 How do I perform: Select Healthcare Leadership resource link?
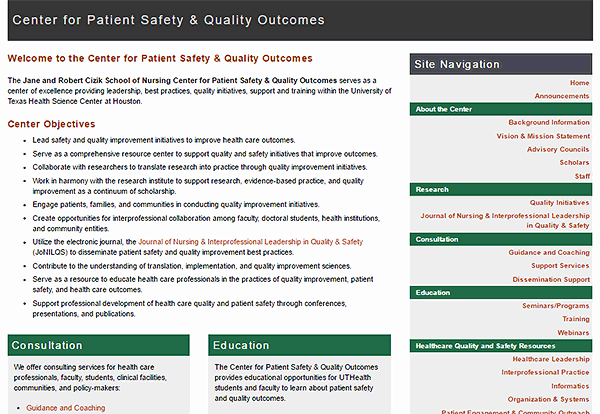(550, 358)
